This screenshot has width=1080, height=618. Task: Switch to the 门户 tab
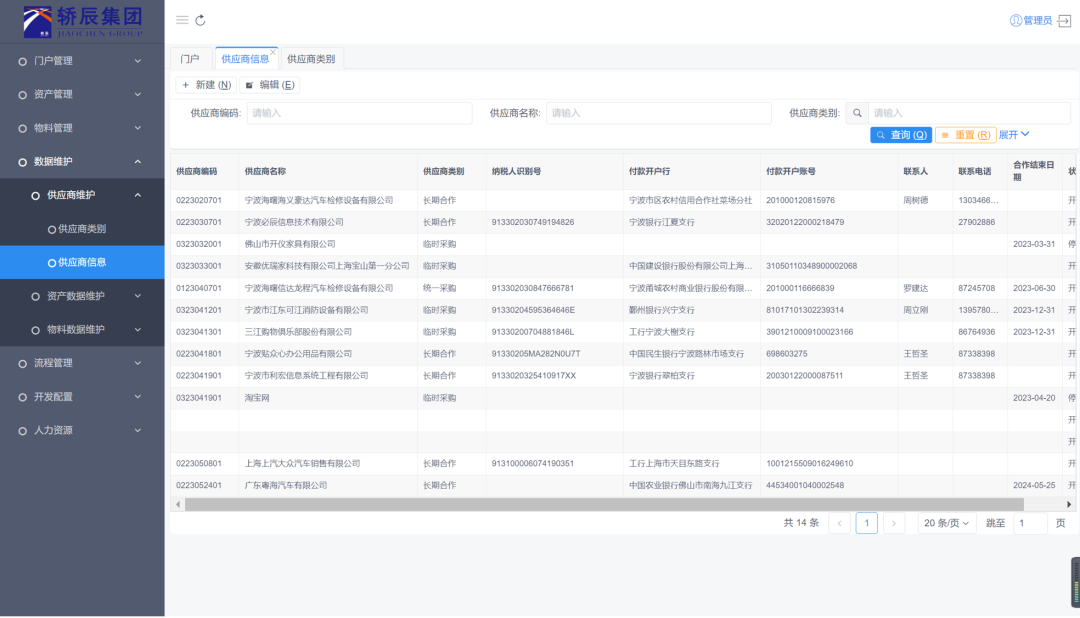190,59
